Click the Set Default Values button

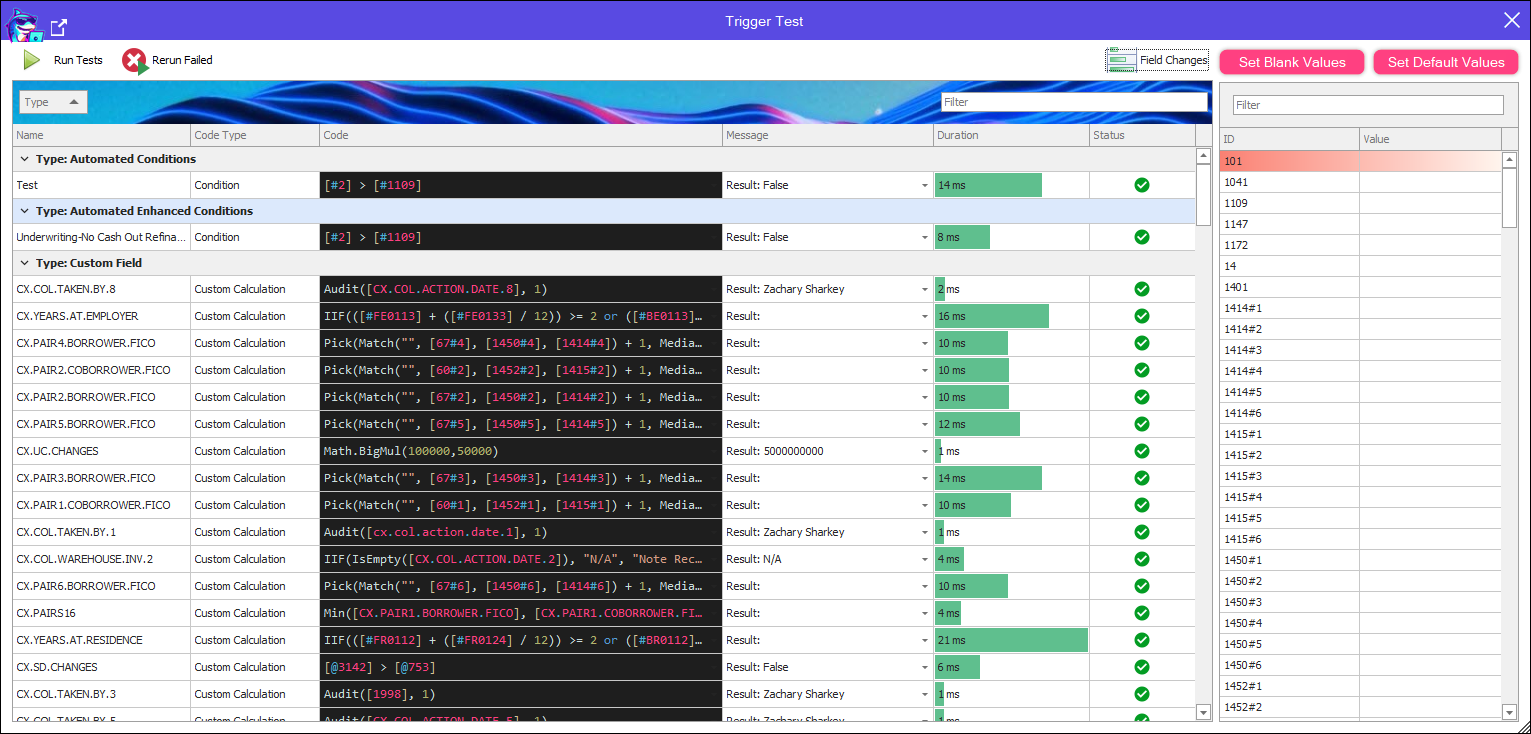(x=1445, y=62)
